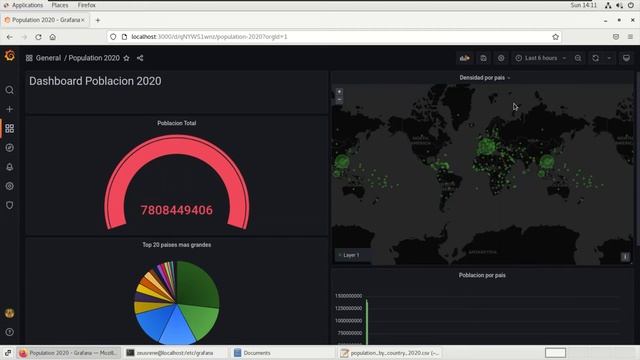640x360 pixels.
Task: Reload the browser page
Action: pyautogui.click(x=38, y=37)
